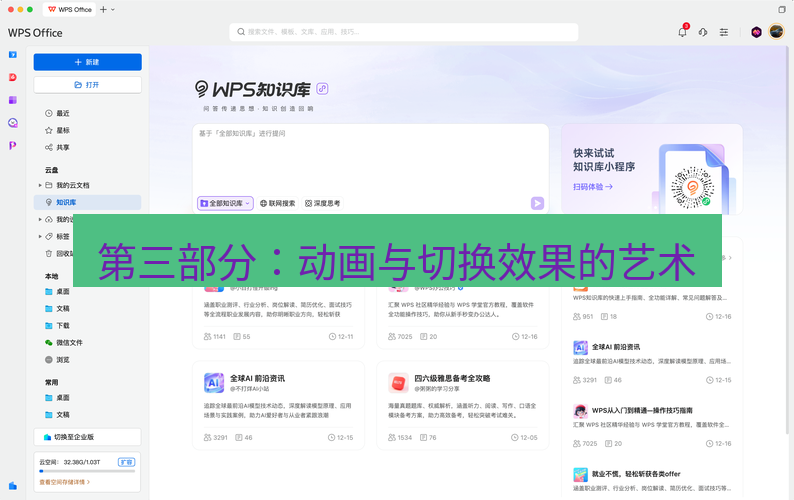The height and width of the screenshot is (500, 794).
Task: Expand the 我的云文档 tree item
Action: 40,185
